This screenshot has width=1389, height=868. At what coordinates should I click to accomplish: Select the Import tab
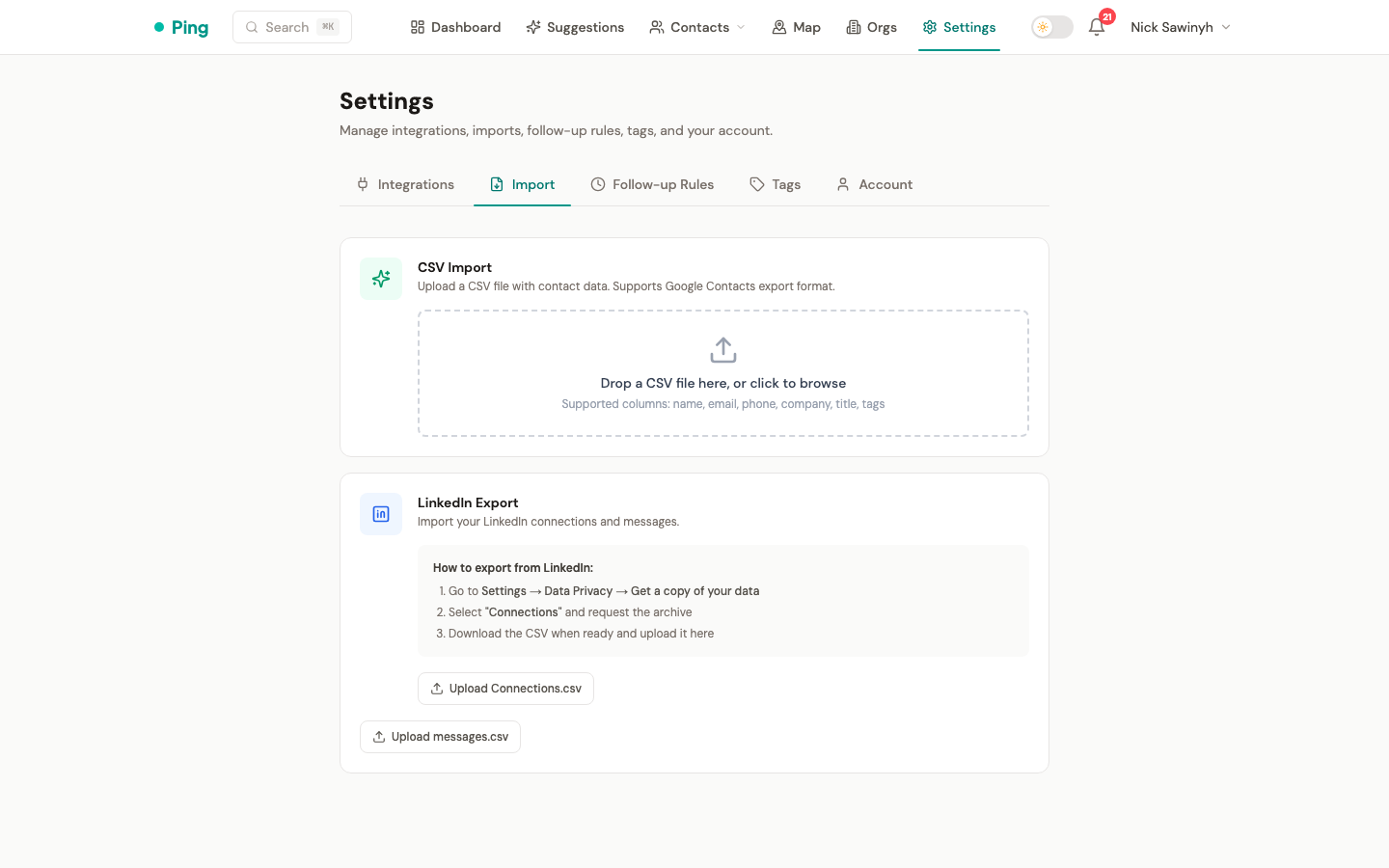click(523, 184)
